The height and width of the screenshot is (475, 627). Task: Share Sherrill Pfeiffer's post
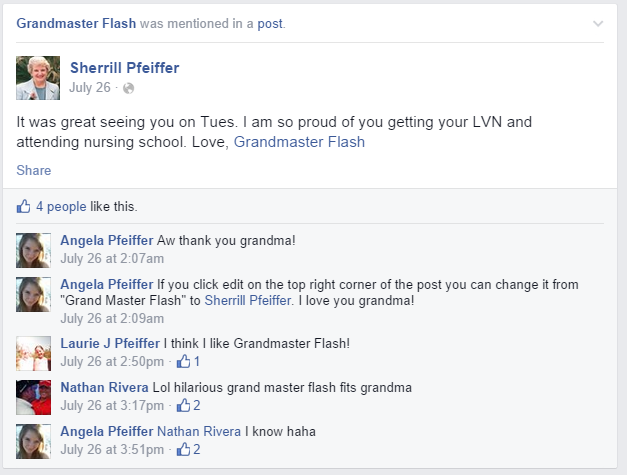click(33, 170)
